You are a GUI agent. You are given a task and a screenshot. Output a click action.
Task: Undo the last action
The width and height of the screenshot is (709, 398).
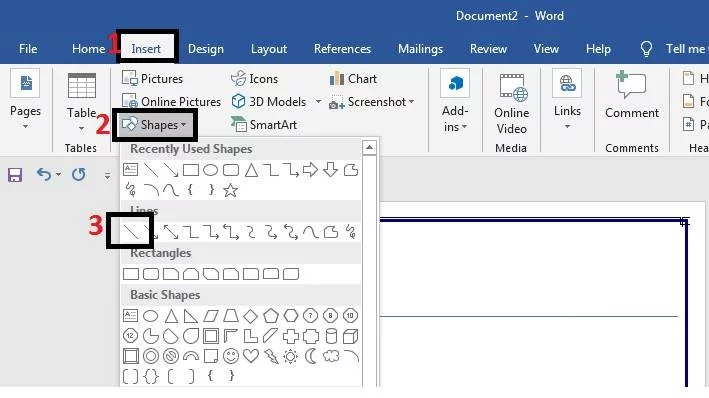click(44, 174)
